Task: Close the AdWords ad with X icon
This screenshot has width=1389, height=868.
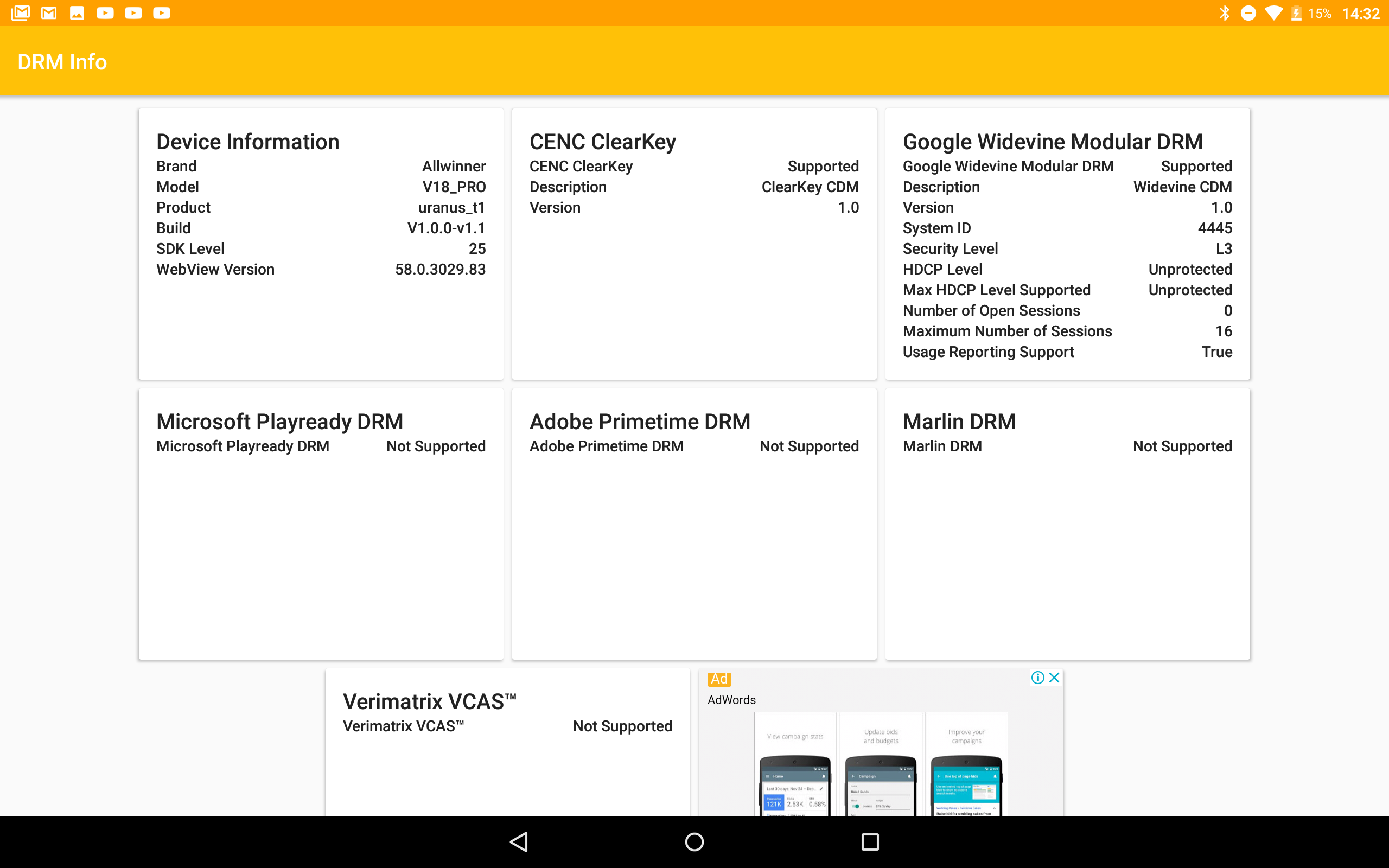Action: (1054, 678)
